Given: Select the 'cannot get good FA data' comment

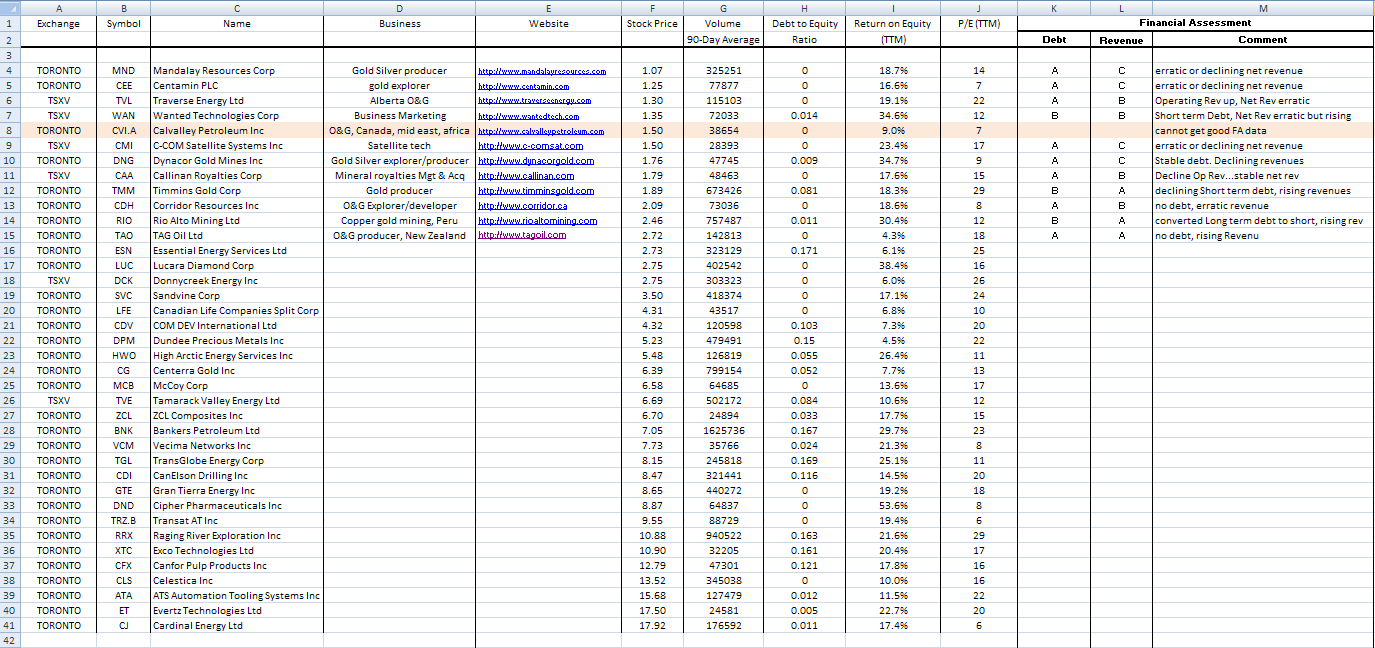Looking at the screenshot, I should [x=1263, y=131].
